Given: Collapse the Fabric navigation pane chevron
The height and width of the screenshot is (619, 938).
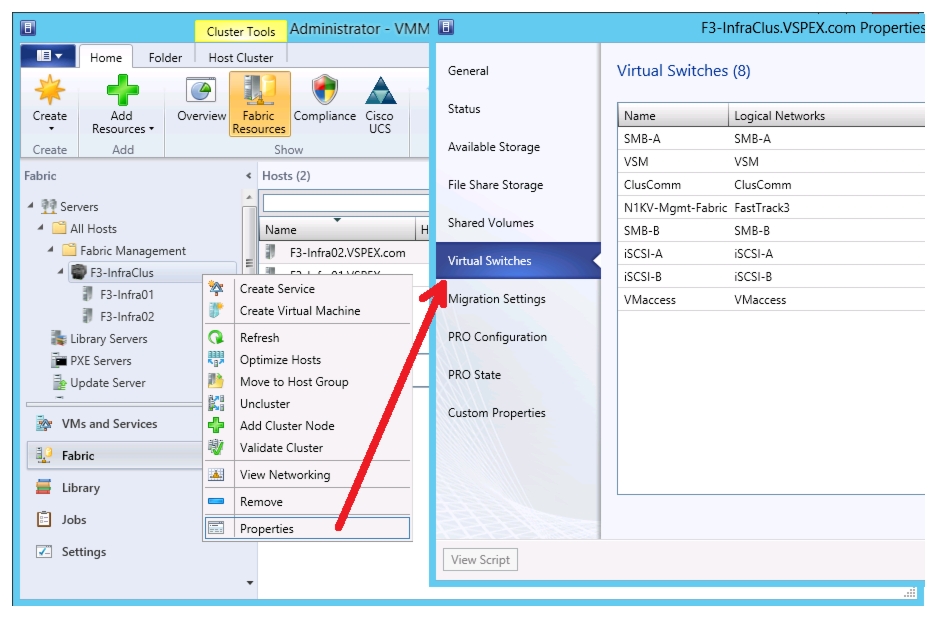Looking at the screenshot, I should (x=248, y=176).
